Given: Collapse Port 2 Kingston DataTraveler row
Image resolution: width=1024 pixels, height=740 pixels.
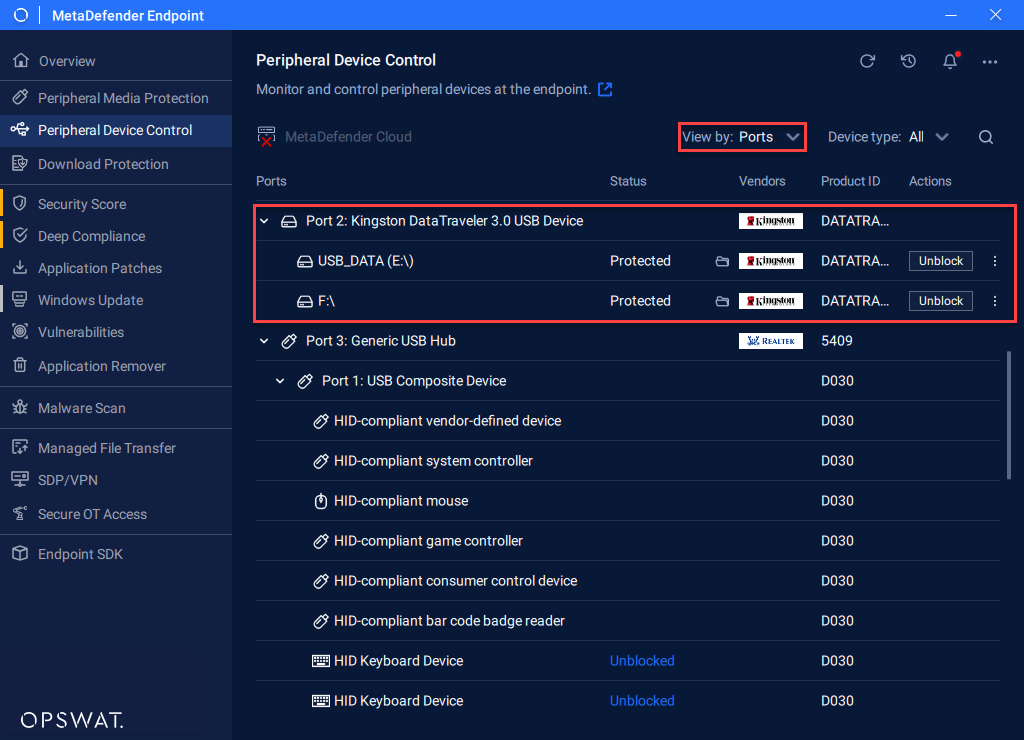Looking at the screenshot, I should [264, 221].
